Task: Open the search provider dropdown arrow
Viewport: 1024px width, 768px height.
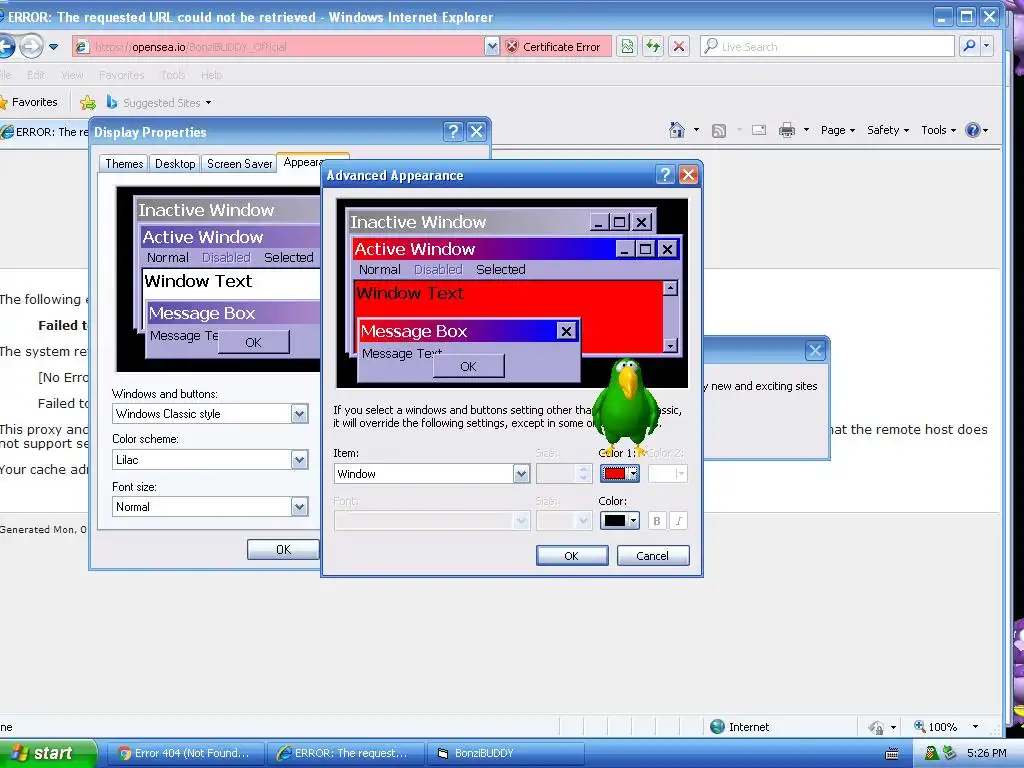Action: 987,46
